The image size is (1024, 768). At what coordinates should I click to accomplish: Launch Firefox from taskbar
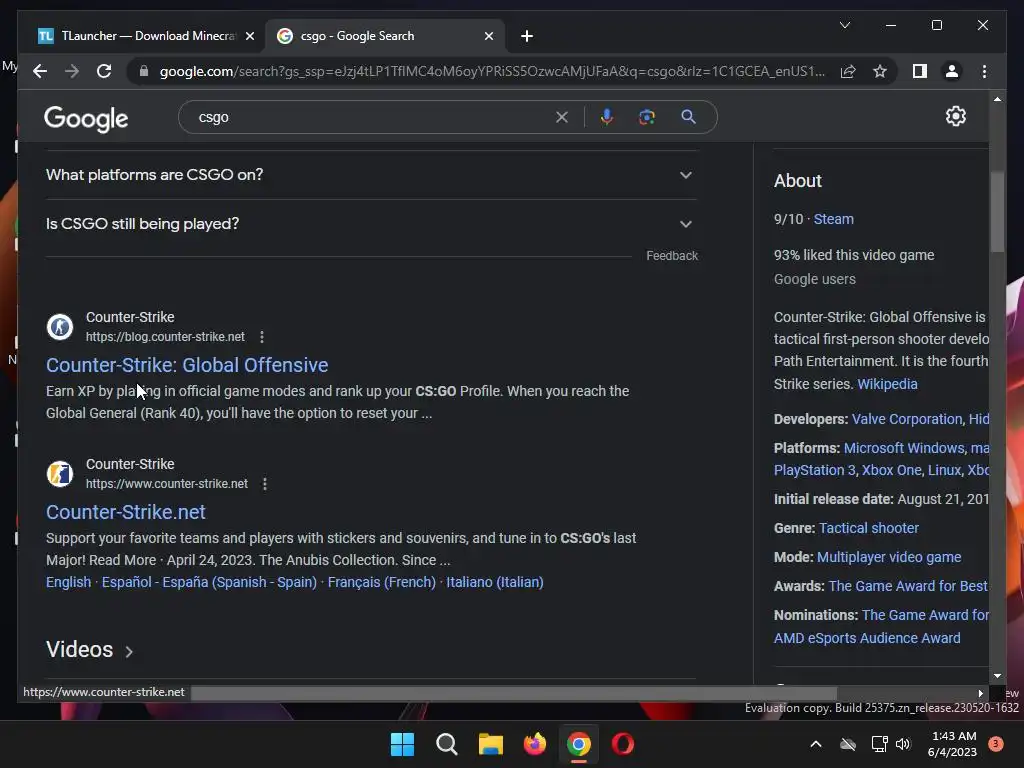pyautogui.click(x=535, y=744)
